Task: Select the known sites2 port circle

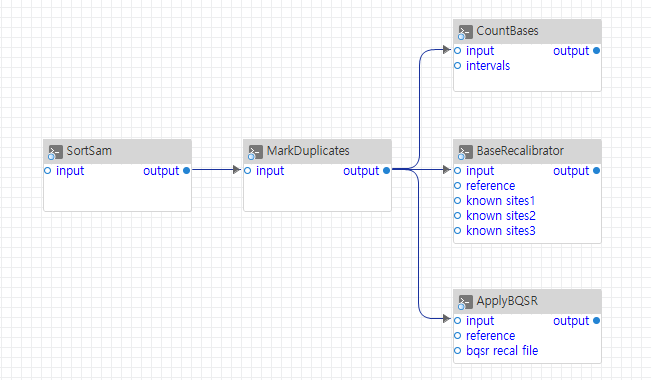Action: click(458, 216)
